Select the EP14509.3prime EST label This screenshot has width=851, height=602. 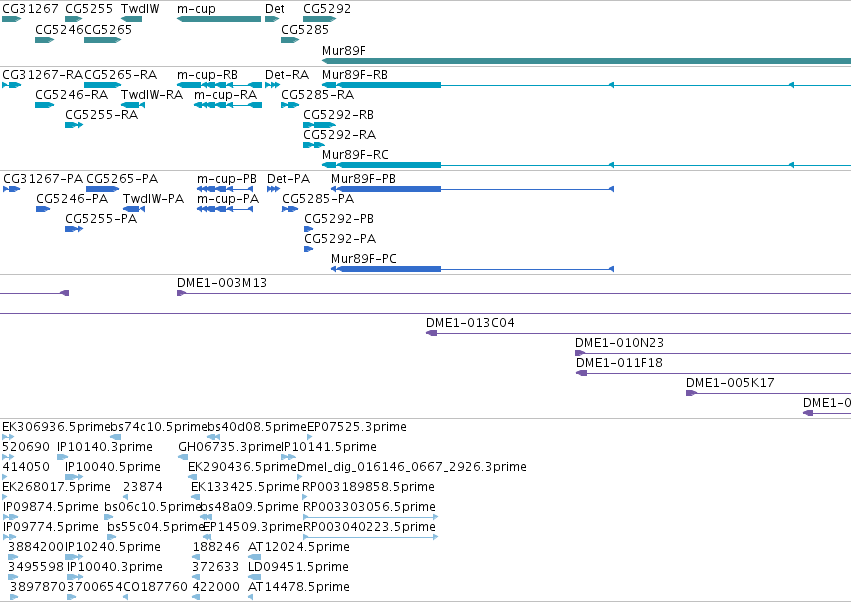(252, 527)
